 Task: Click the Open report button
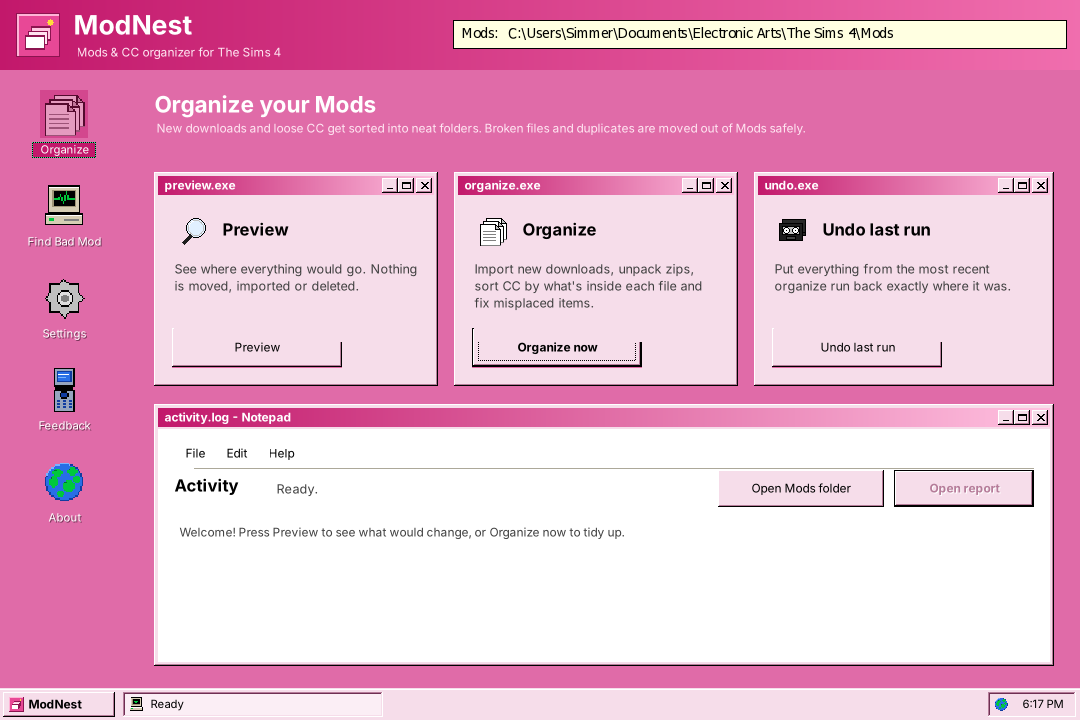click(964, 488)
